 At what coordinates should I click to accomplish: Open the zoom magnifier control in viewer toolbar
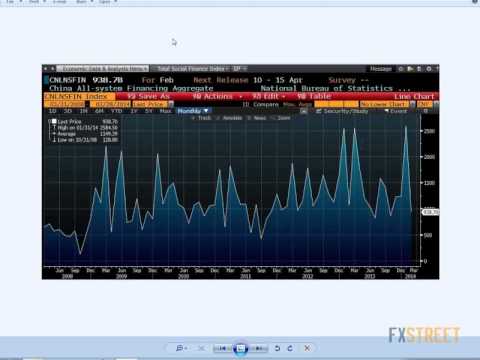pos(181,348)
